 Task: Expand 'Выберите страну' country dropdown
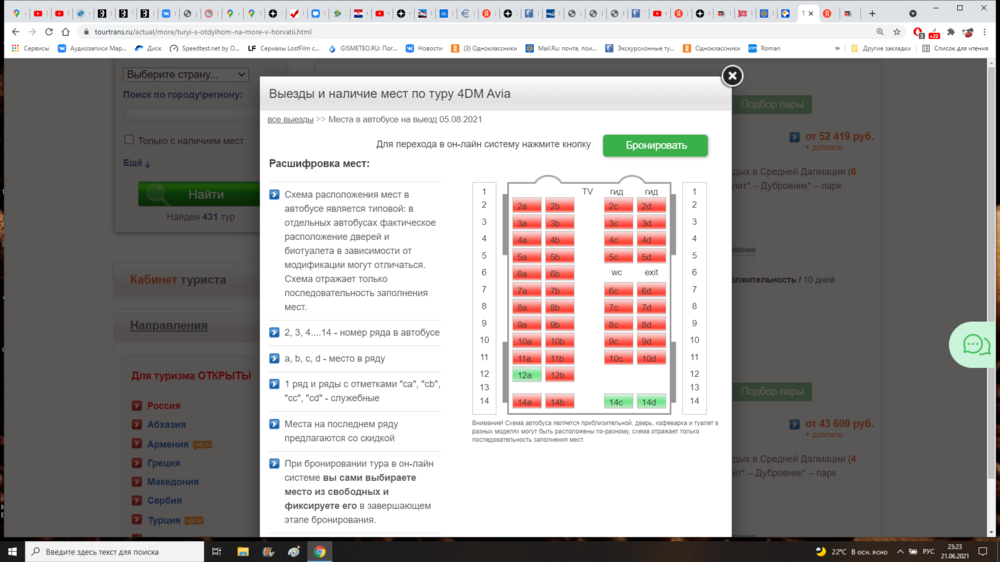pyautogui.click(x=186, y=74)
